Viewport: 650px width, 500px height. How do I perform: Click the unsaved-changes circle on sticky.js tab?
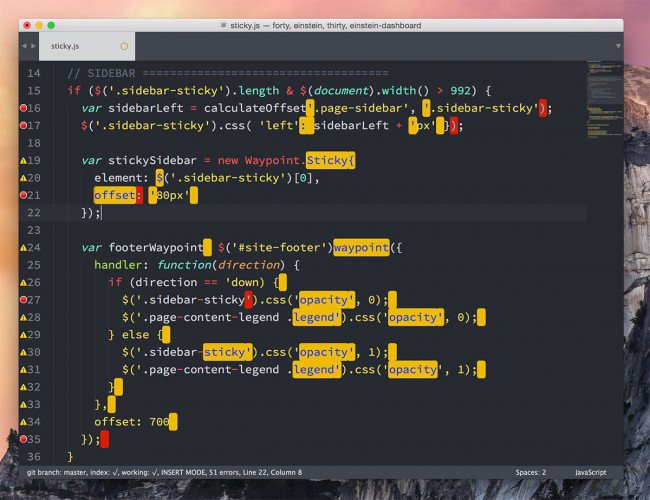[x=124, y=46]
